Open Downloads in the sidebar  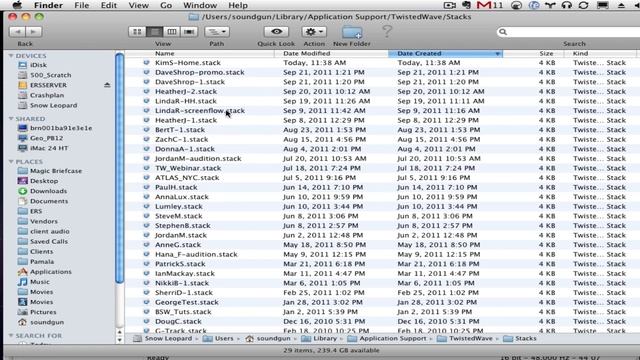click(48, 191)
